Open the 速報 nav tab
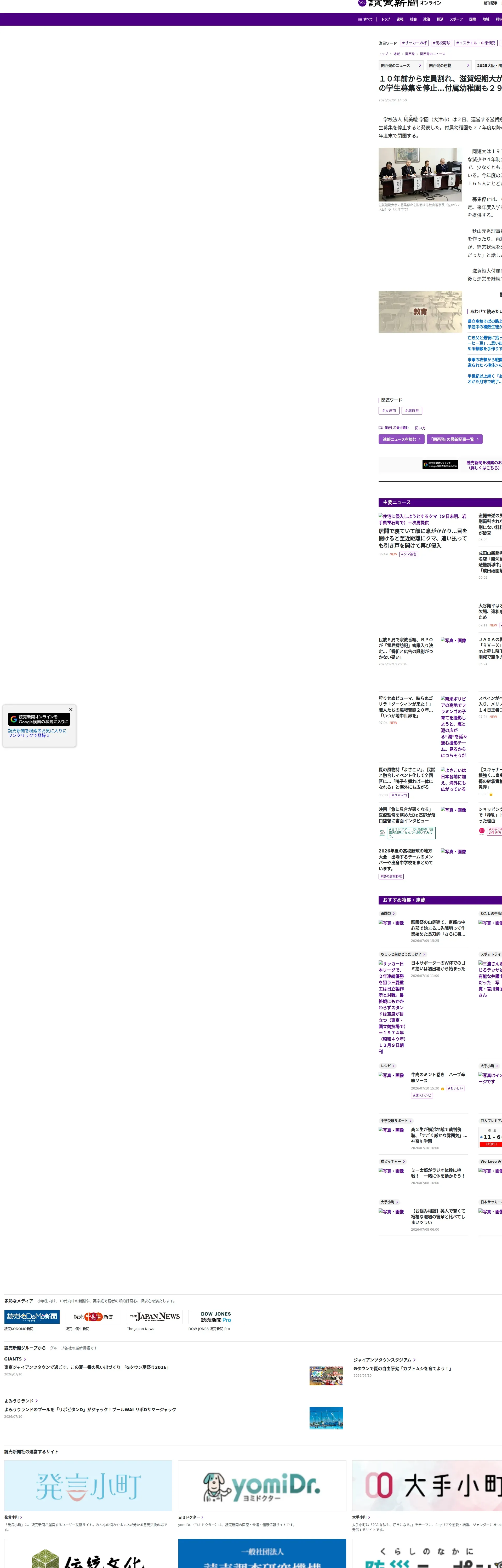This screenshot has height=1568, width=502. click(400, 20)
